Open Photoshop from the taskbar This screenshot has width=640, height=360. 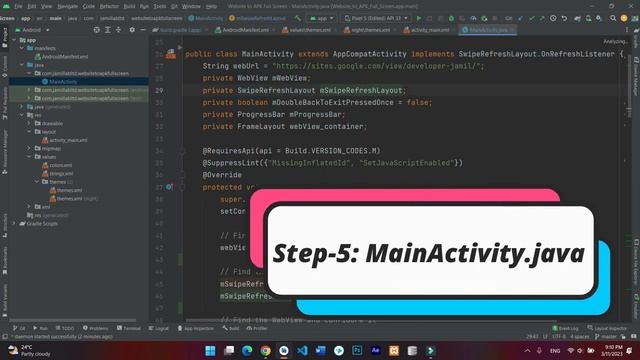tap(357, 351)
